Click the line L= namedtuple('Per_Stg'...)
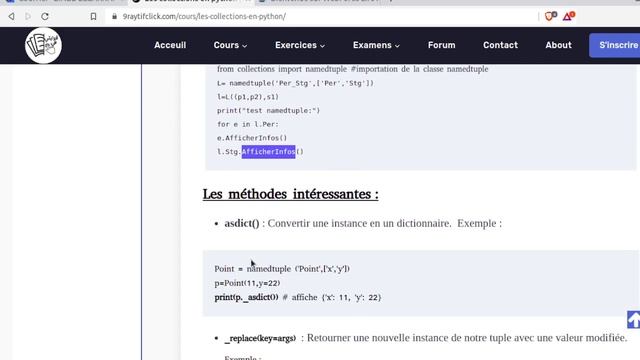This screenshot has width=640, height=360. 295,83
